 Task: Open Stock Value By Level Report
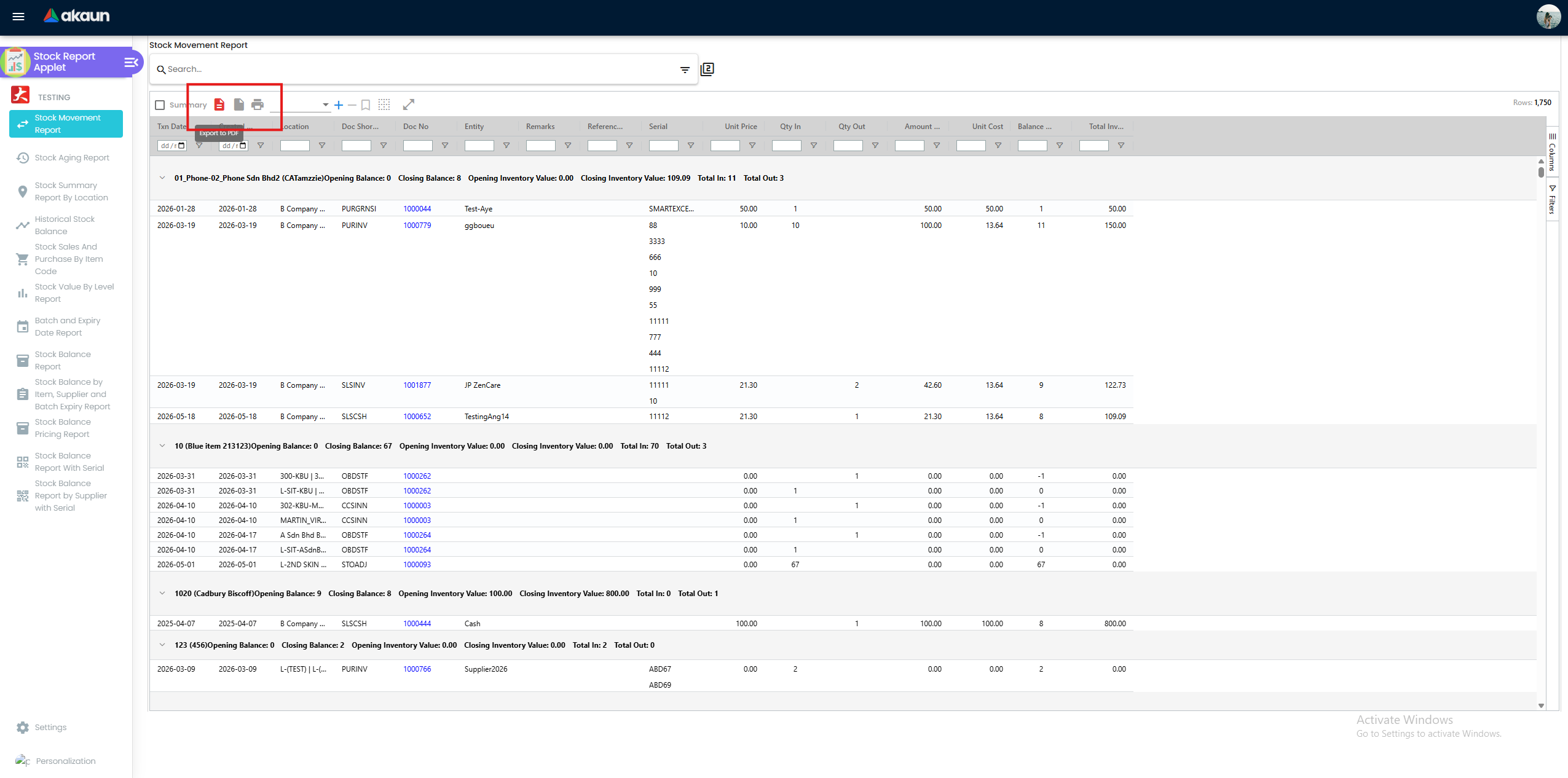(66, 293)
